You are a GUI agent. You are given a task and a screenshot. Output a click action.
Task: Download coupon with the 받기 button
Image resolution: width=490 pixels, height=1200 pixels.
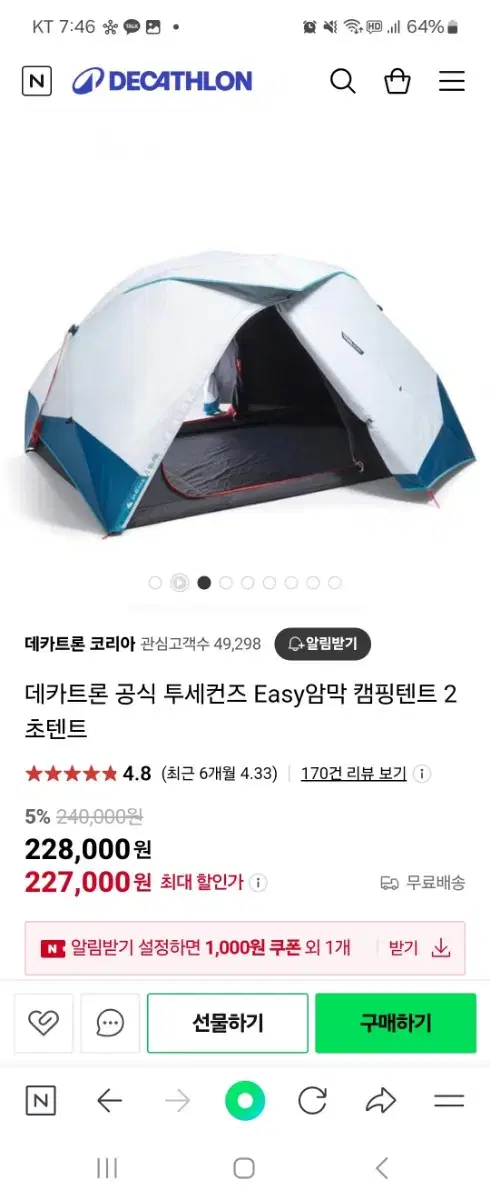420,948
